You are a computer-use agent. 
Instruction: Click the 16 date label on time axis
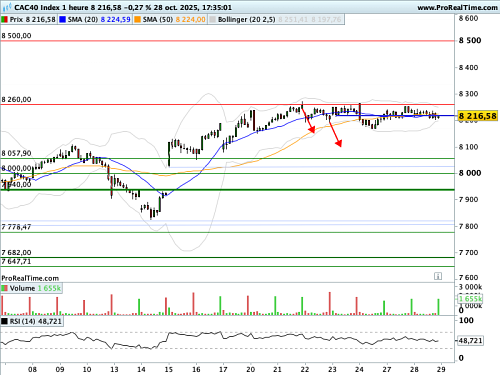[196, 369]
